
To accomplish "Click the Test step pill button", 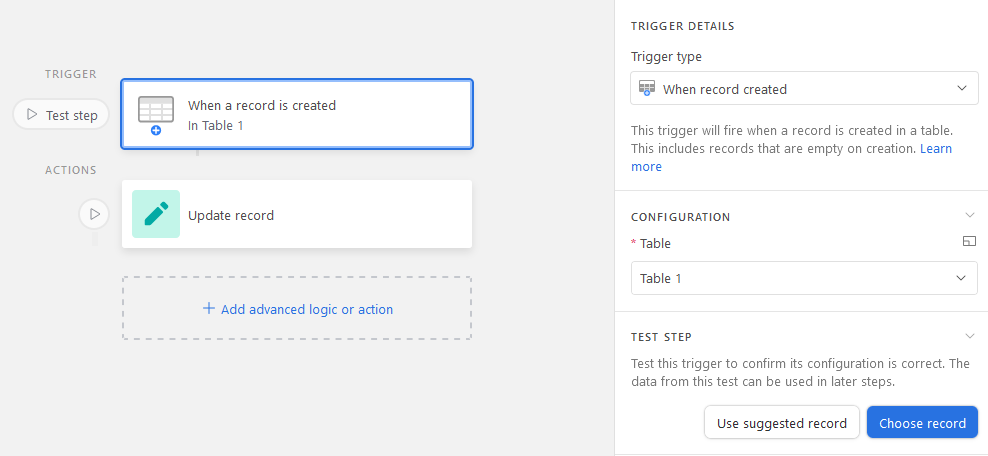I will 61,115.
